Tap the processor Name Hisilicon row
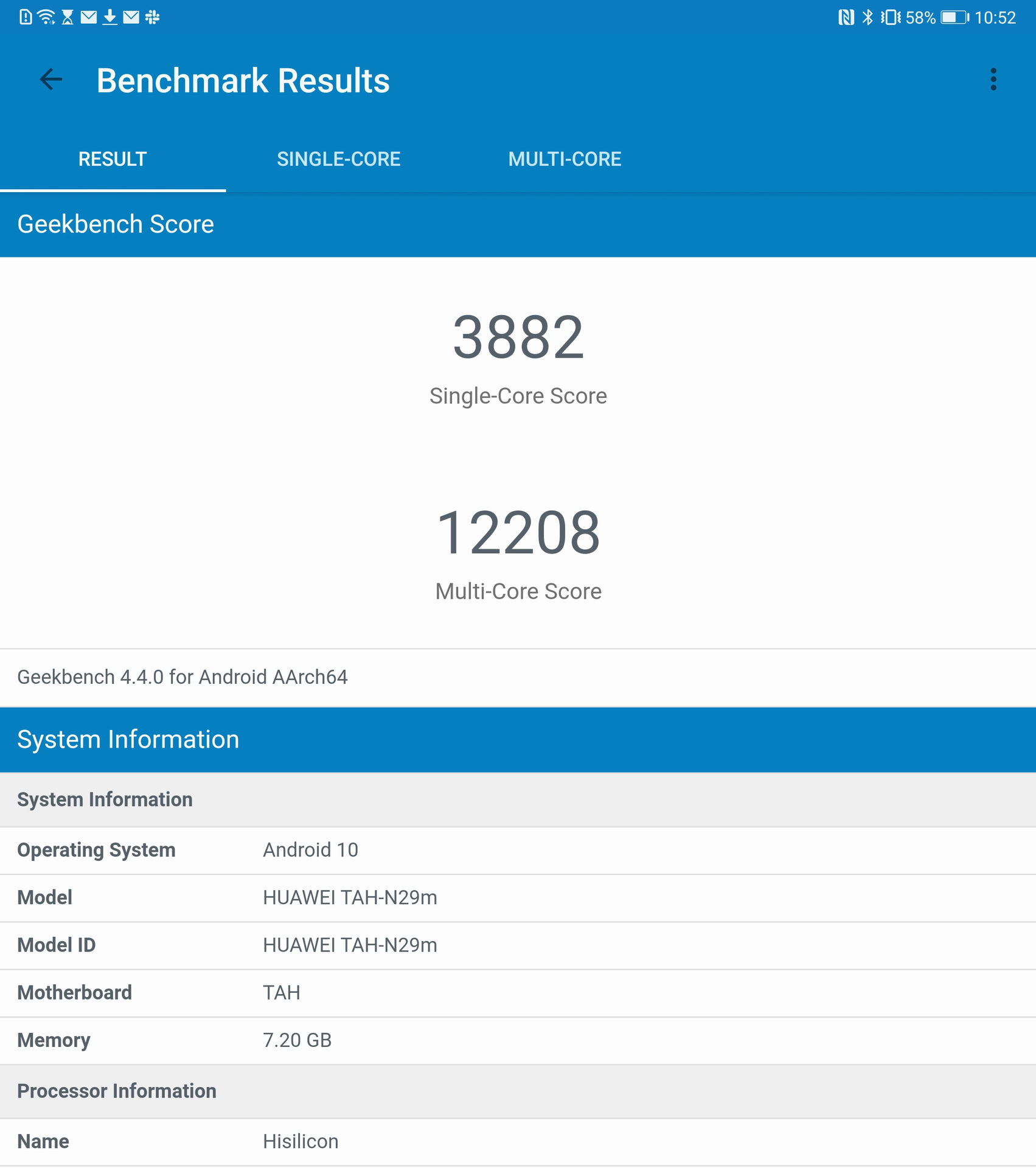 [518, 1141]
